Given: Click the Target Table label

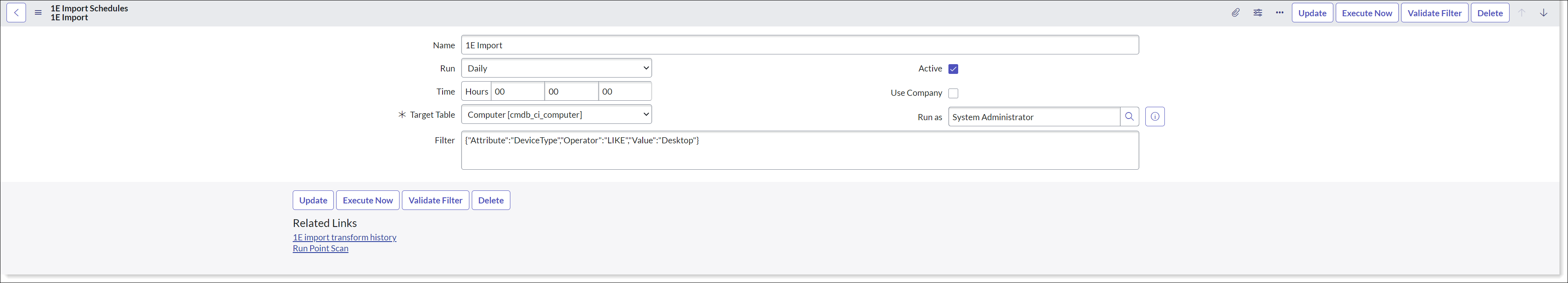Looking at the screenshot, I should [x=432, y=114].
